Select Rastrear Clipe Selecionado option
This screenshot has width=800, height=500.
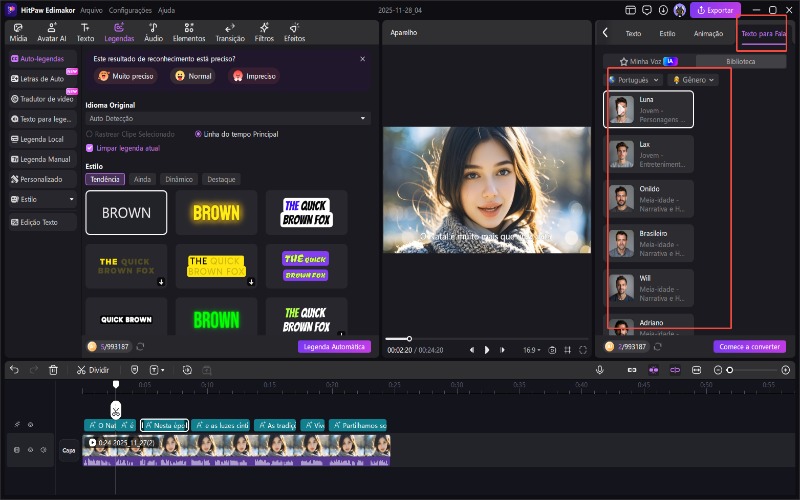click(90, 133)
